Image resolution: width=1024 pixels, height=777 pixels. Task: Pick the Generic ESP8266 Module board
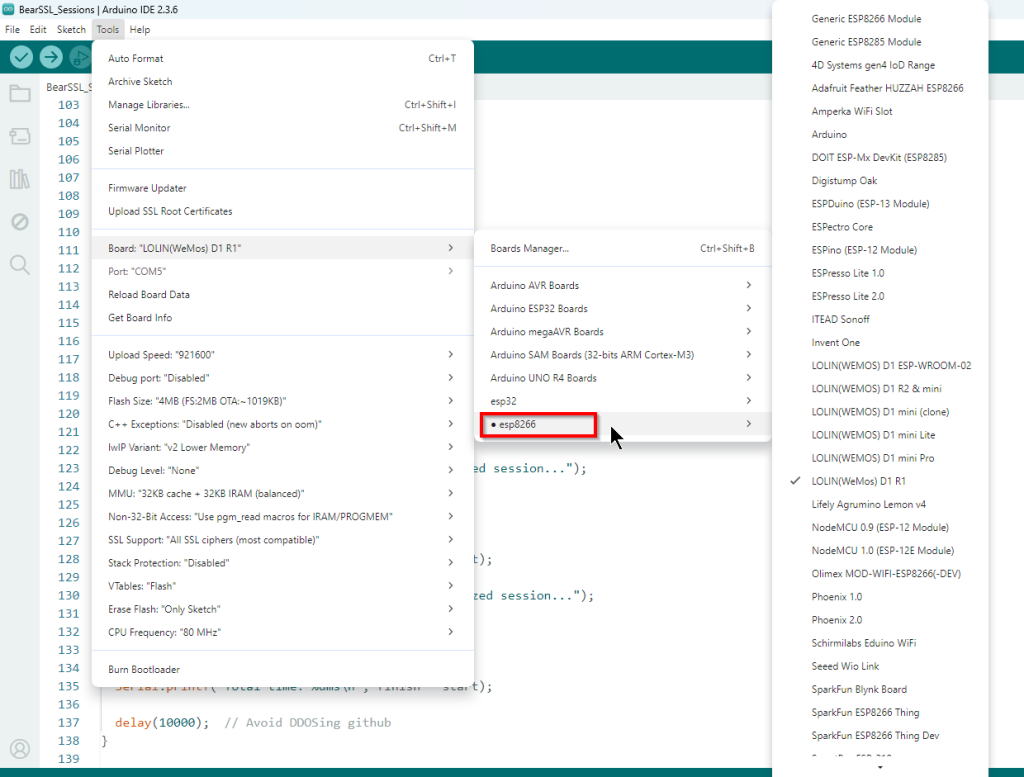pos(866,19)
